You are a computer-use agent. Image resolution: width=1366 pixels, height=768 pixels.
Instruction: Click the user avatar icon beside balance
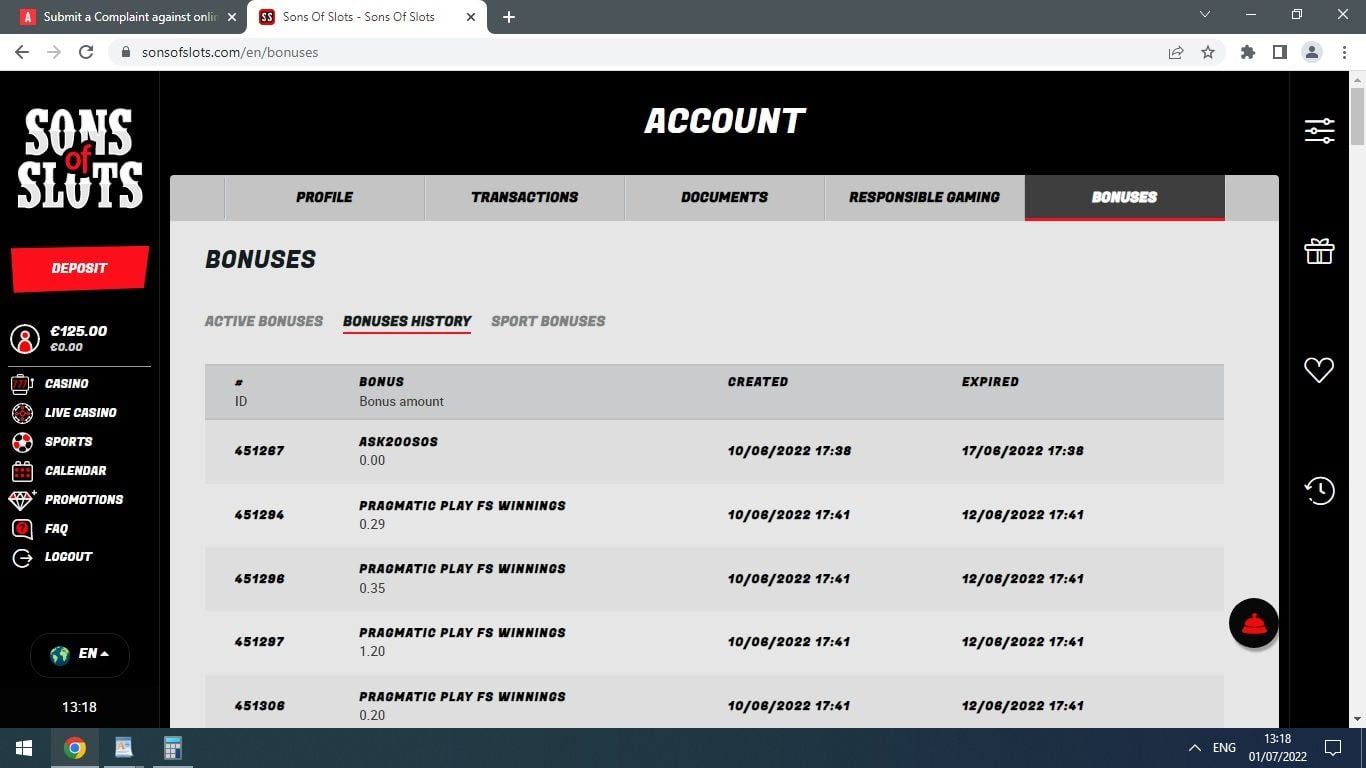pyautogui.click(x=25, y=339)
